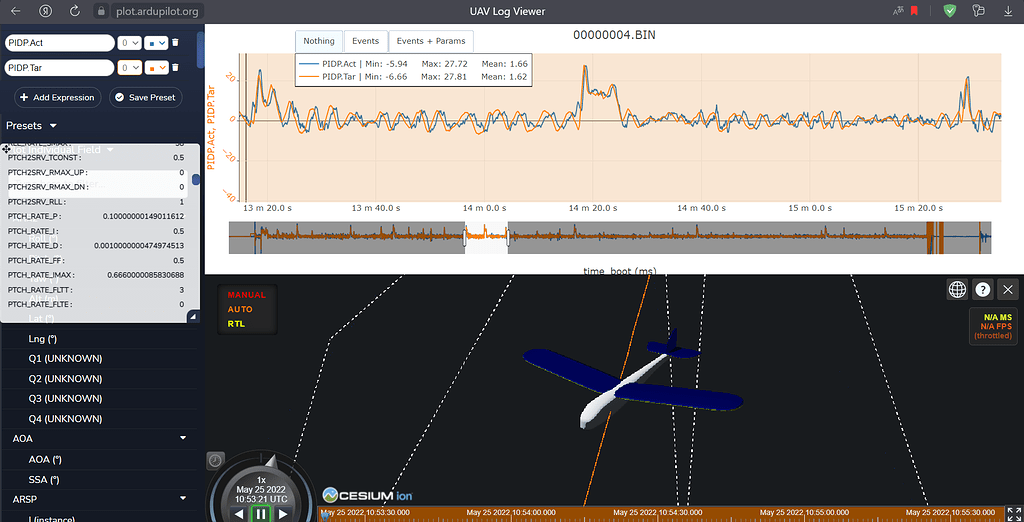Collapse the ARSP tree group
The image size is (1024, 522).
(x=183, y=498)
